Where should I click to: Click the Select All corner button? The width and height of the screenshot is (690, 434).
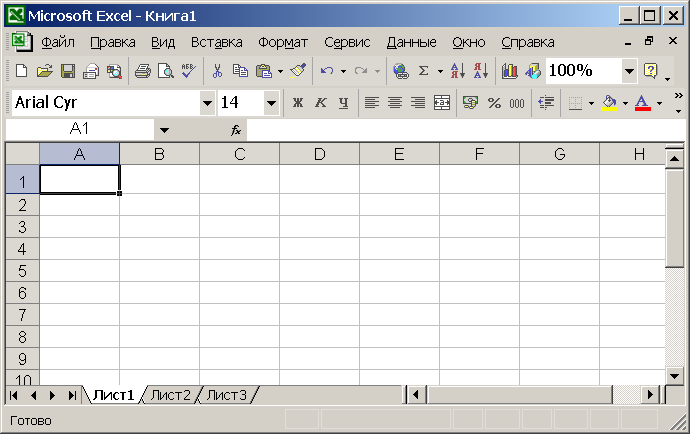coord(22,154)
